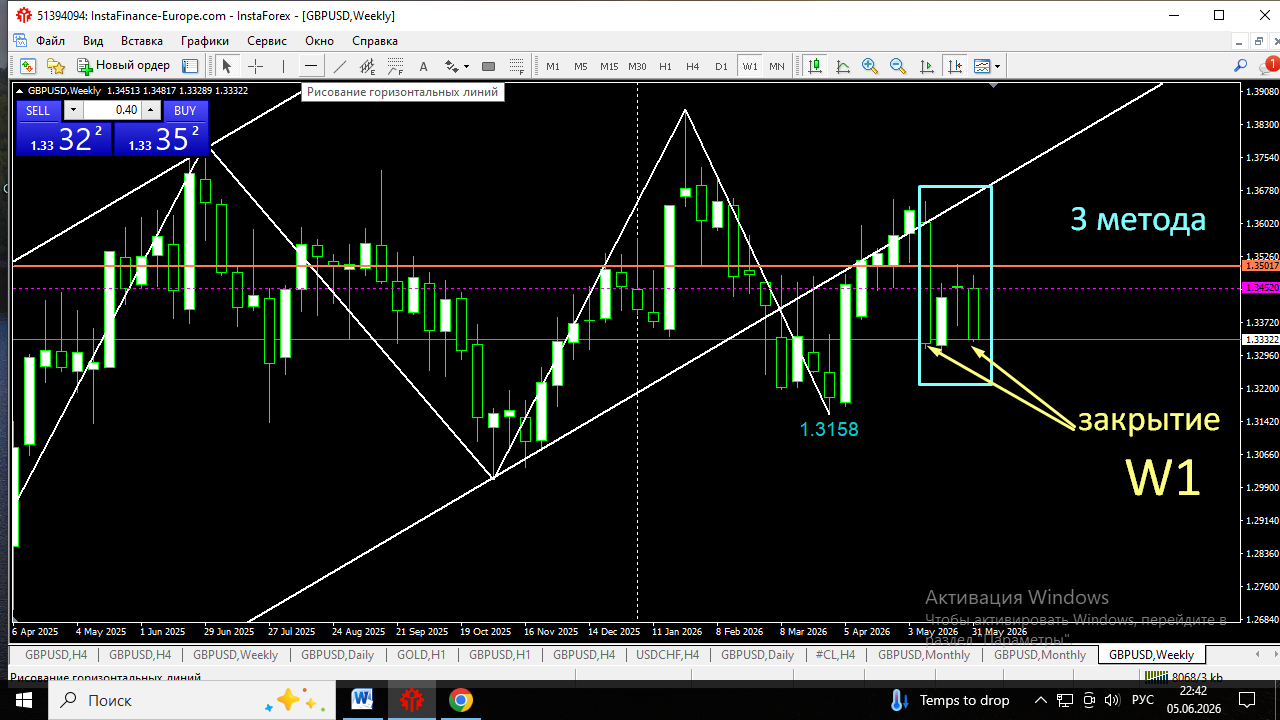Toggle the W1 timeframe button

(x=749, y=66)
